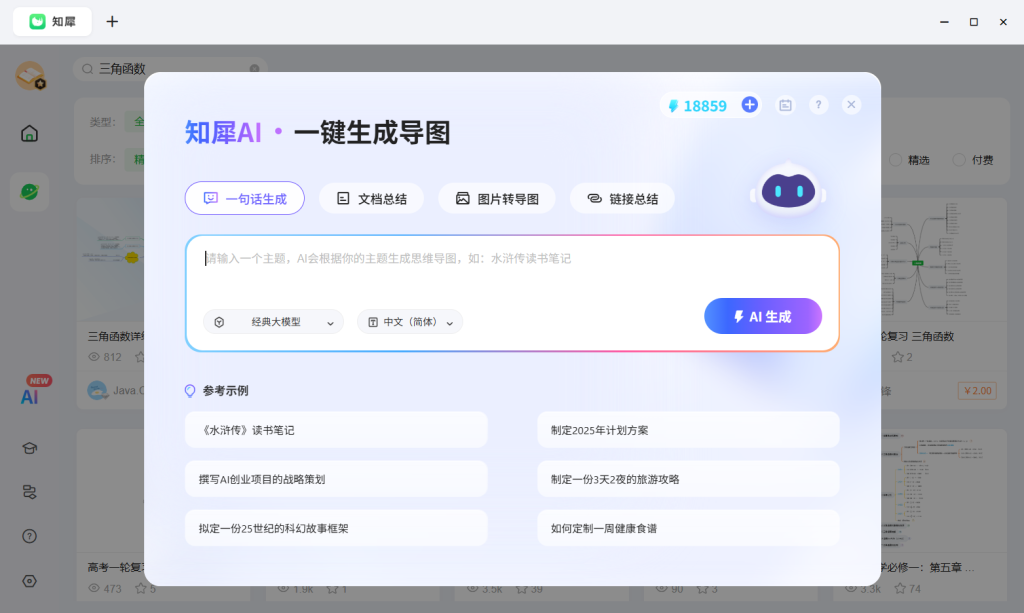Image resolution: width=1024 pixels, height=613 pixels.
Task: Choose the 制定一份3天2夜的旅游攻略 example
Action: pyautogui.click(x=688, y=479)
